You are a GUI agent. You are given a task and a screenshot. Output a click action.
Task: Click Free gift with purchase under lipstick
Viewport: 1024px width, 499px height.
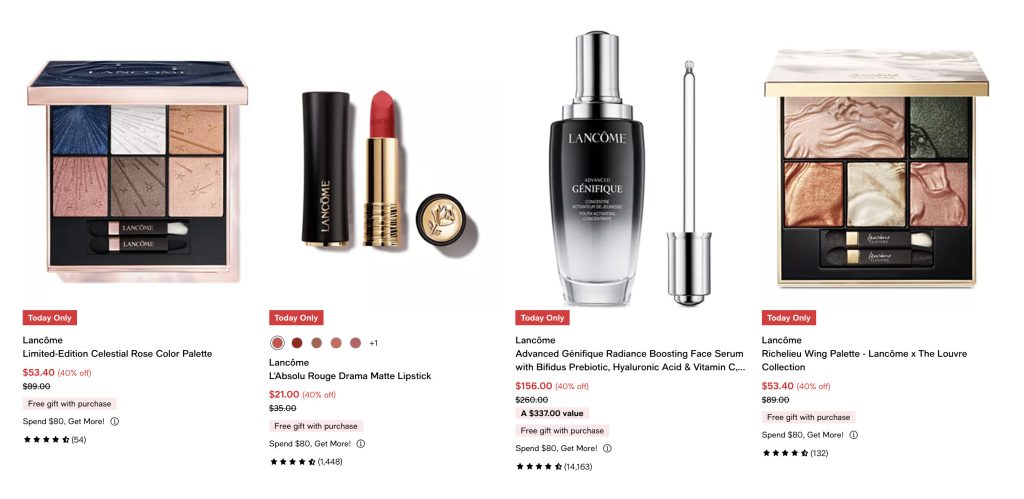(316, 426)
